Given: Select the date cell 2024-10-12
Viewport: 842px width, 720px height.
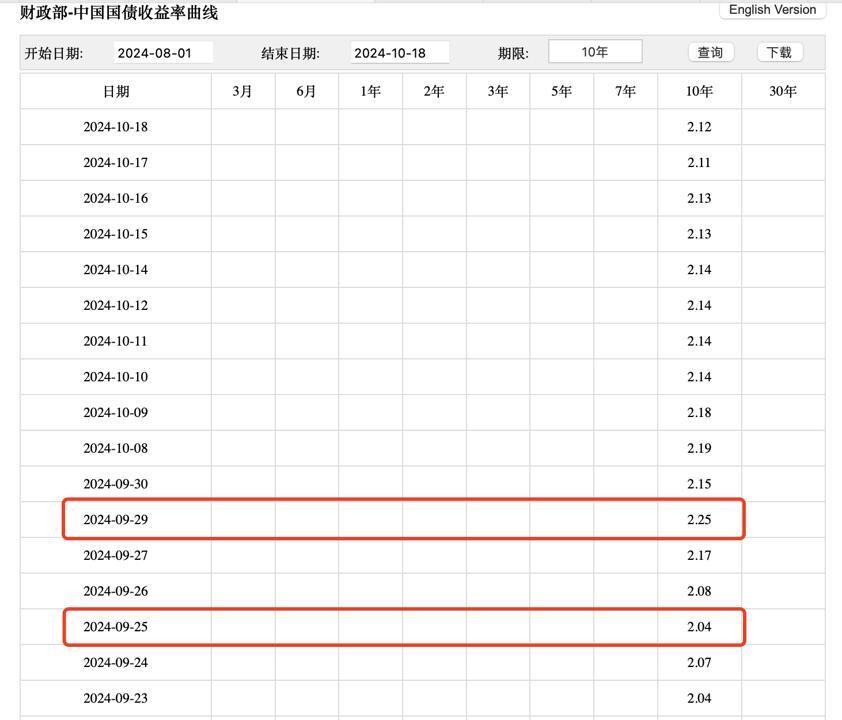Looking at the screenshot, I should click(115, 306).
